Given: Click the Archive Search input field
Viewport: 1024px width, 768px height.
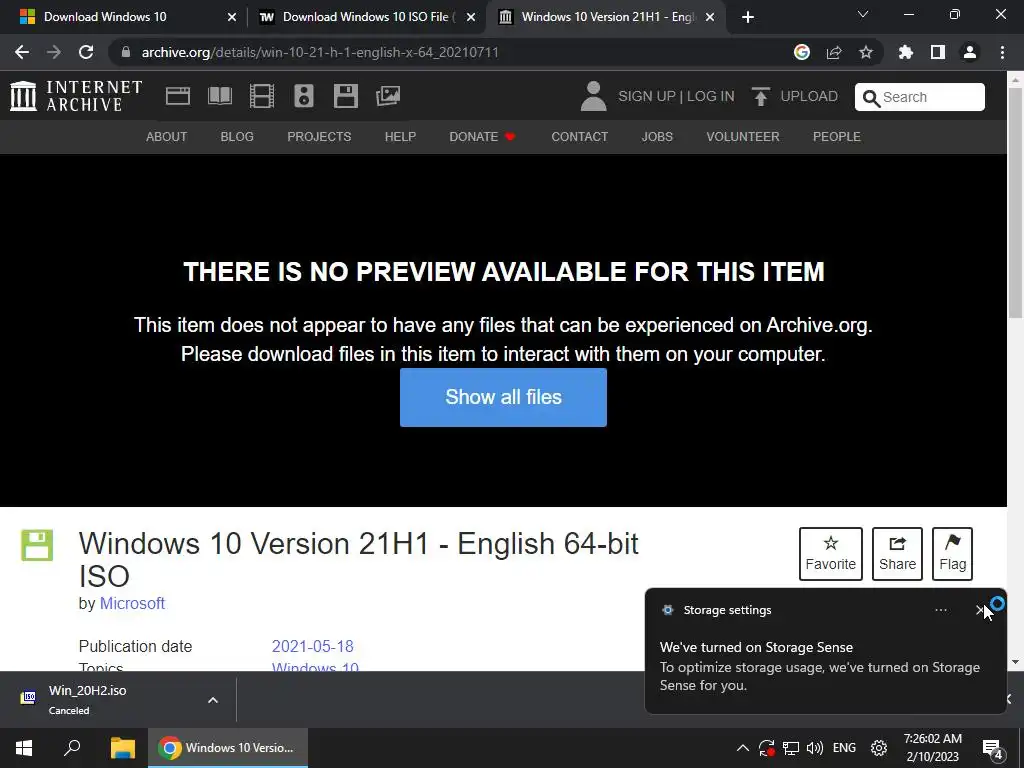Looking at the screenshot, I should tap(920, 97).
